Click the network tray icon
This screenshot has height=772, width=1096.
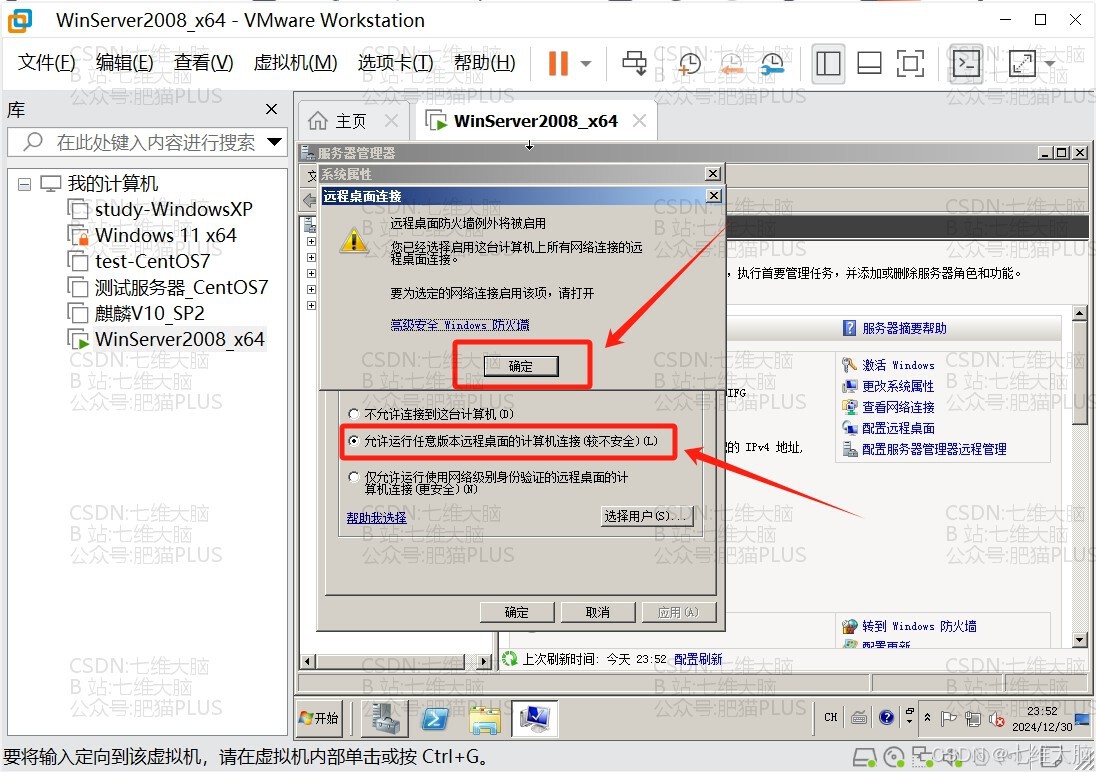pyautogui.click(x=972, y=718)
